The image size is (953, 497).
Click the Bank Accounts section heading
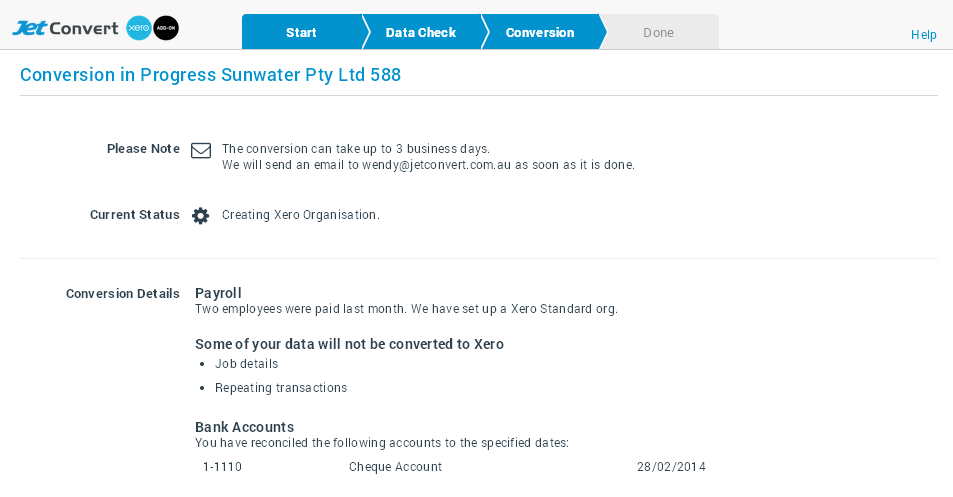pos(244,427)
